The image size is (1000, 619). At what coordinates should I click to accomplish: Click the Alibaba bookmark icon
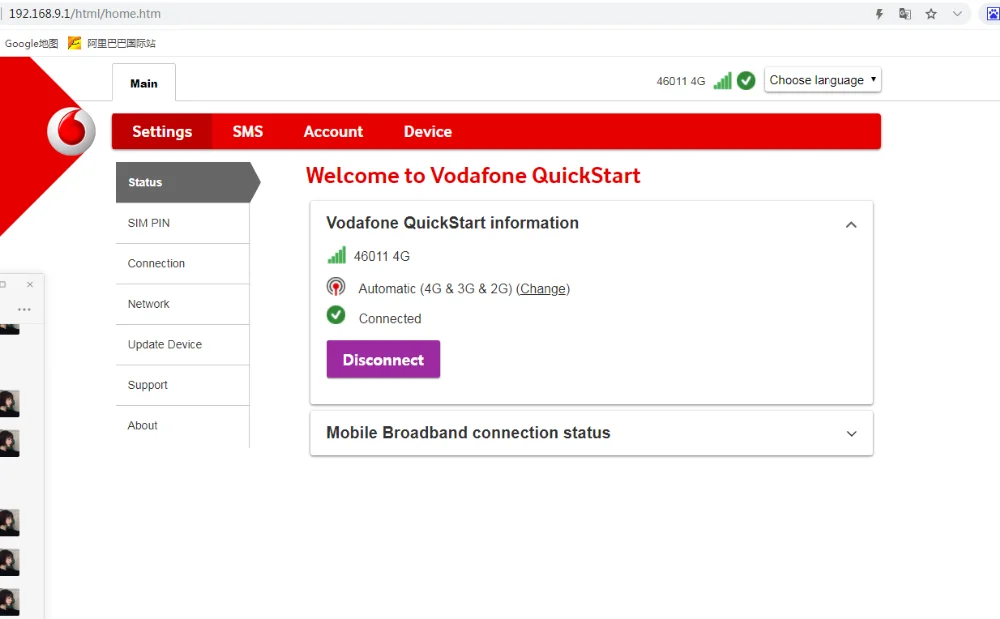pyautogui.click(x=75, y=43)
